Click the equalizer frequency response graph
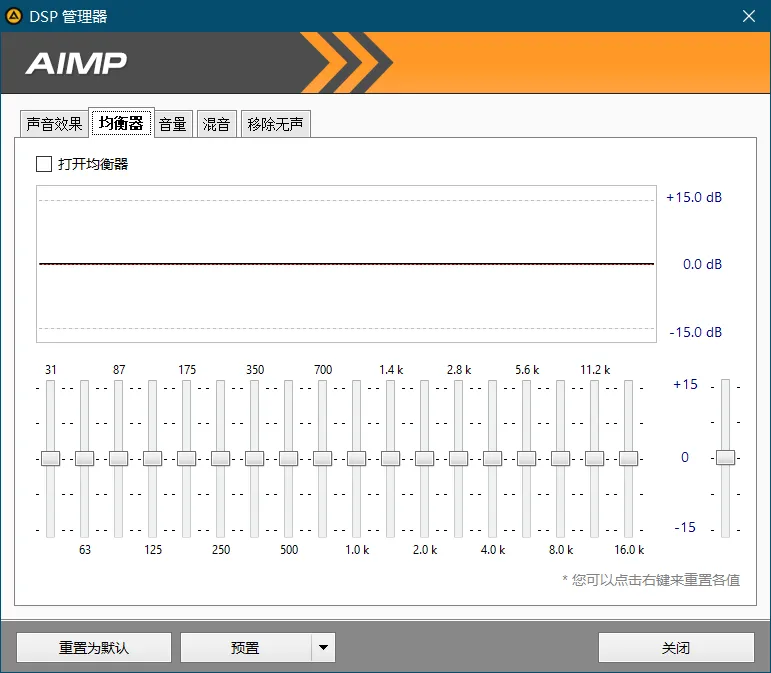The width and height of the screenshot is (771, 673). pos(347,264)
